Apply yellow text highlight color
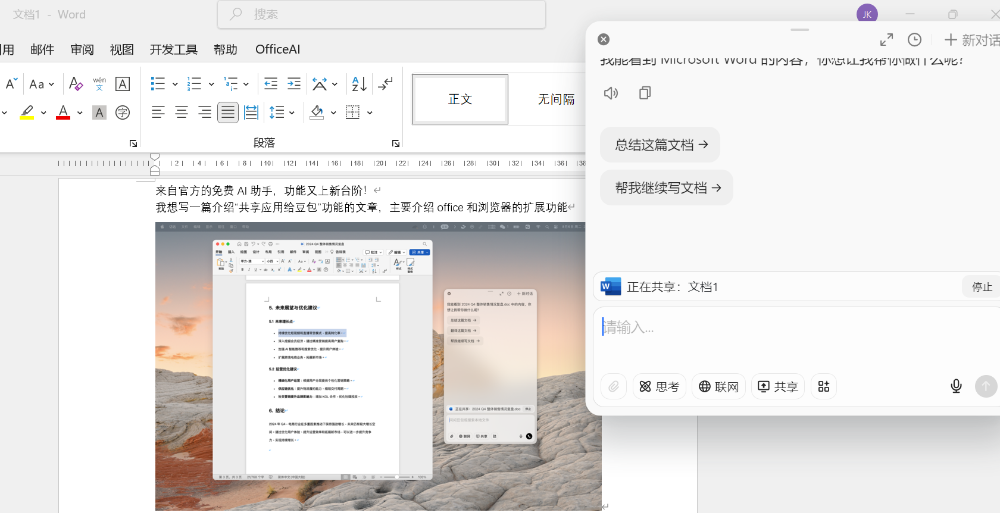 point(27,113)
